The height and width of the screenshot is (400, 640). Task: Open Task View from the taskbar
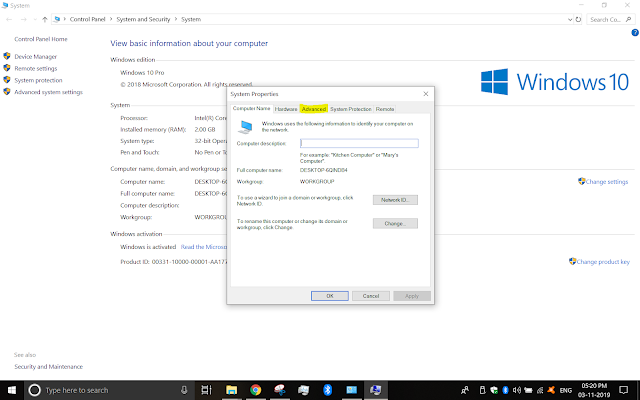click(x=207, y=390)
